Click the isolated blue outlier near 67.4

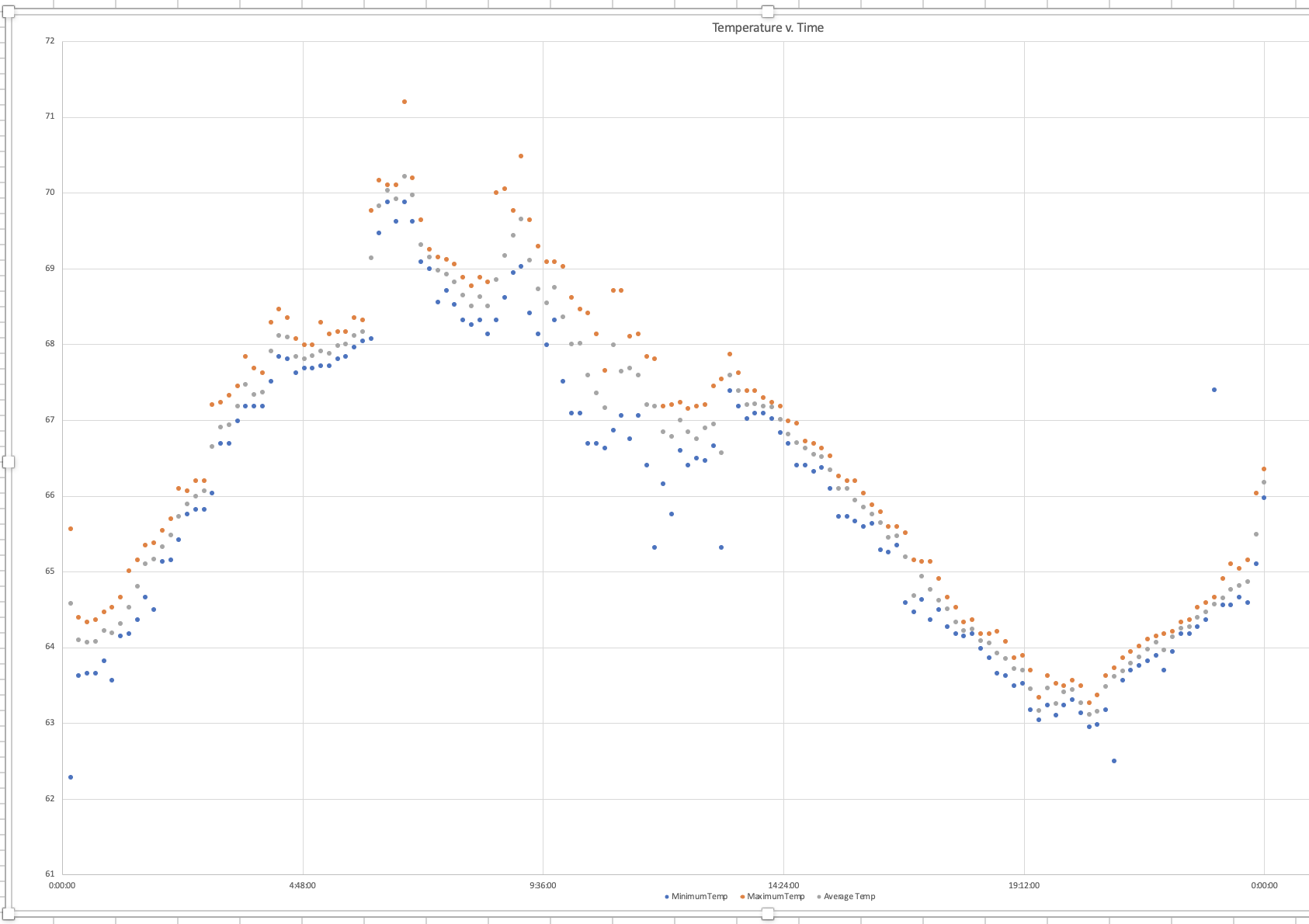tap(1214, 390)
